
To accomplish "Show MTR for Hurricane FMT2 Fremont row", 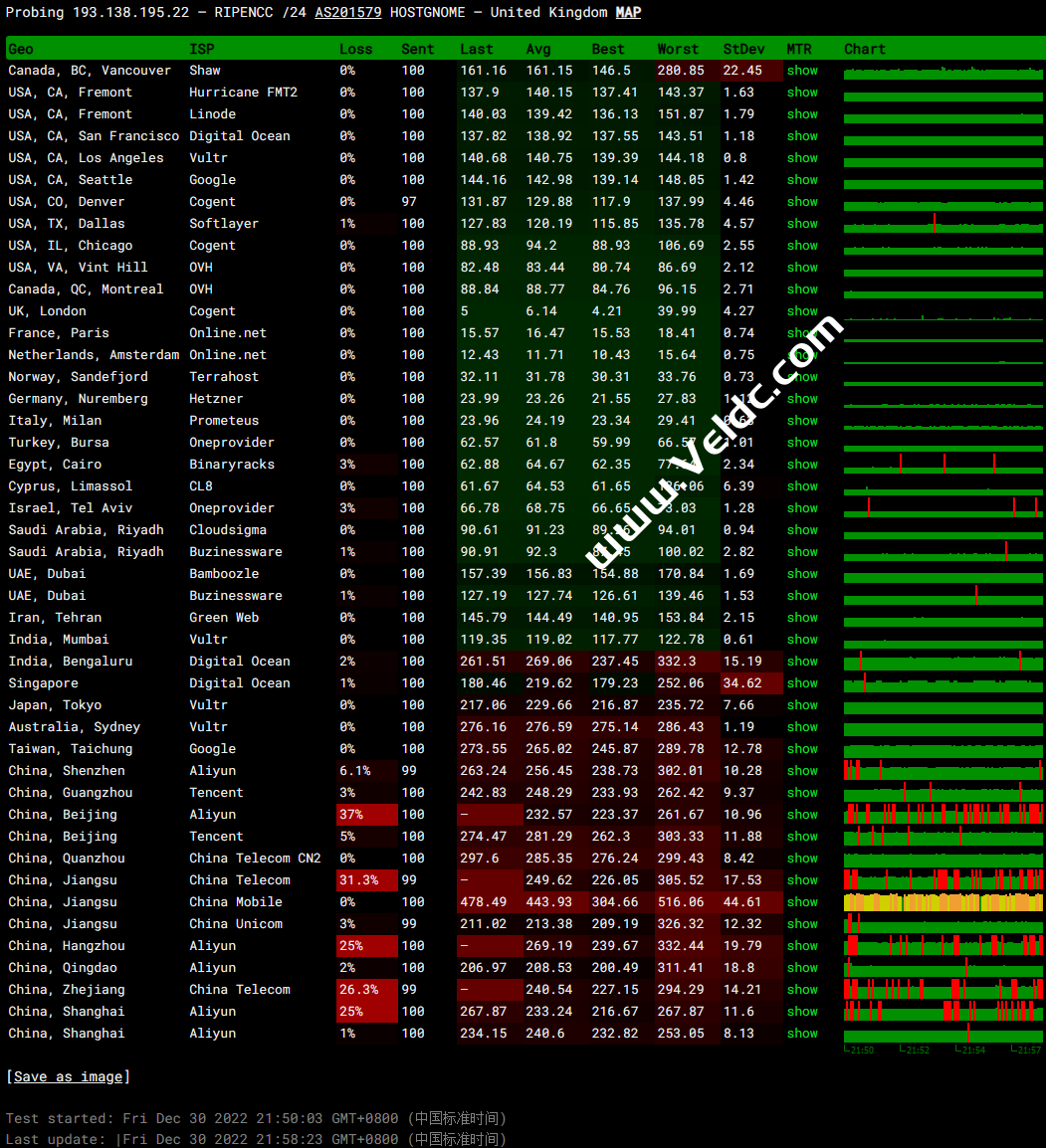I will (x=802, y=93).
